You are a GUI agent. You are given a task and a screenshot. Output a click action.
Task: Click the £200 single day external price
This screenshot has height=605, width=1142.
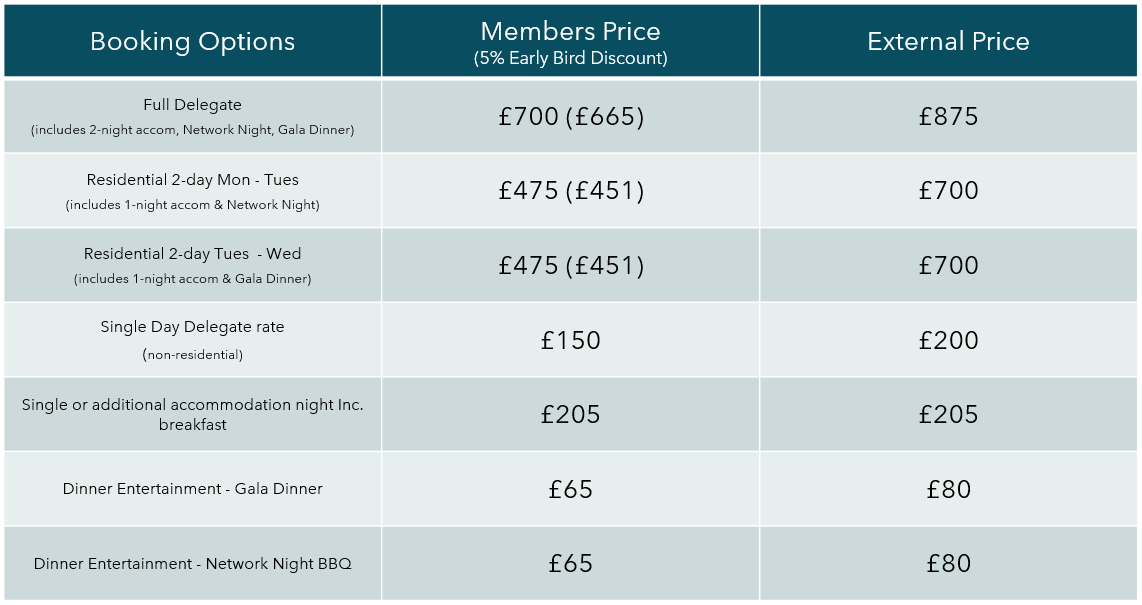(x=948, y=340)
